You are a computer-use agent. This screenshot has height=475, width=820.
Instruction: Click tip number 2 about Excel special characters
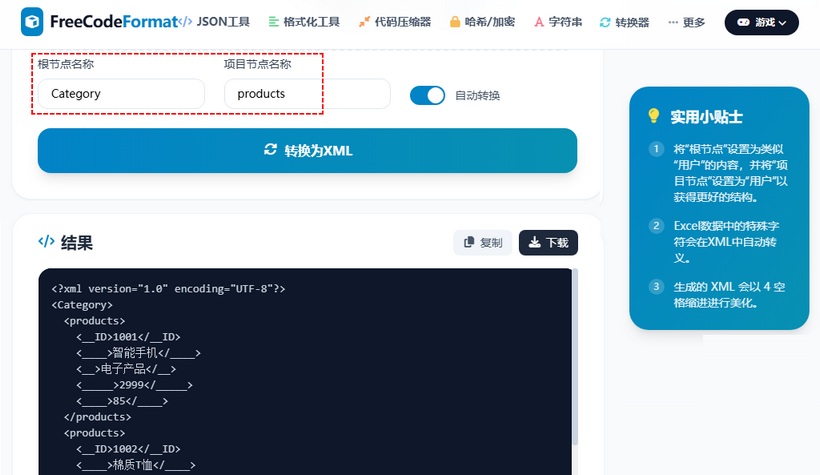point(719,242)
